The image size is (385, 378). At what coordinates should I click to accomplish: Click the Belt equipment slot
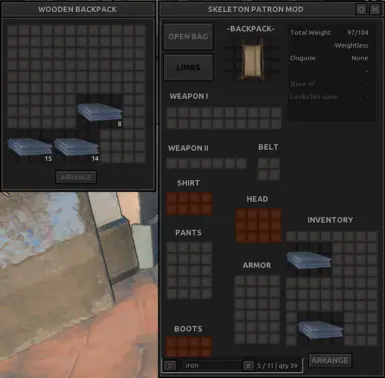click(269, 169)
